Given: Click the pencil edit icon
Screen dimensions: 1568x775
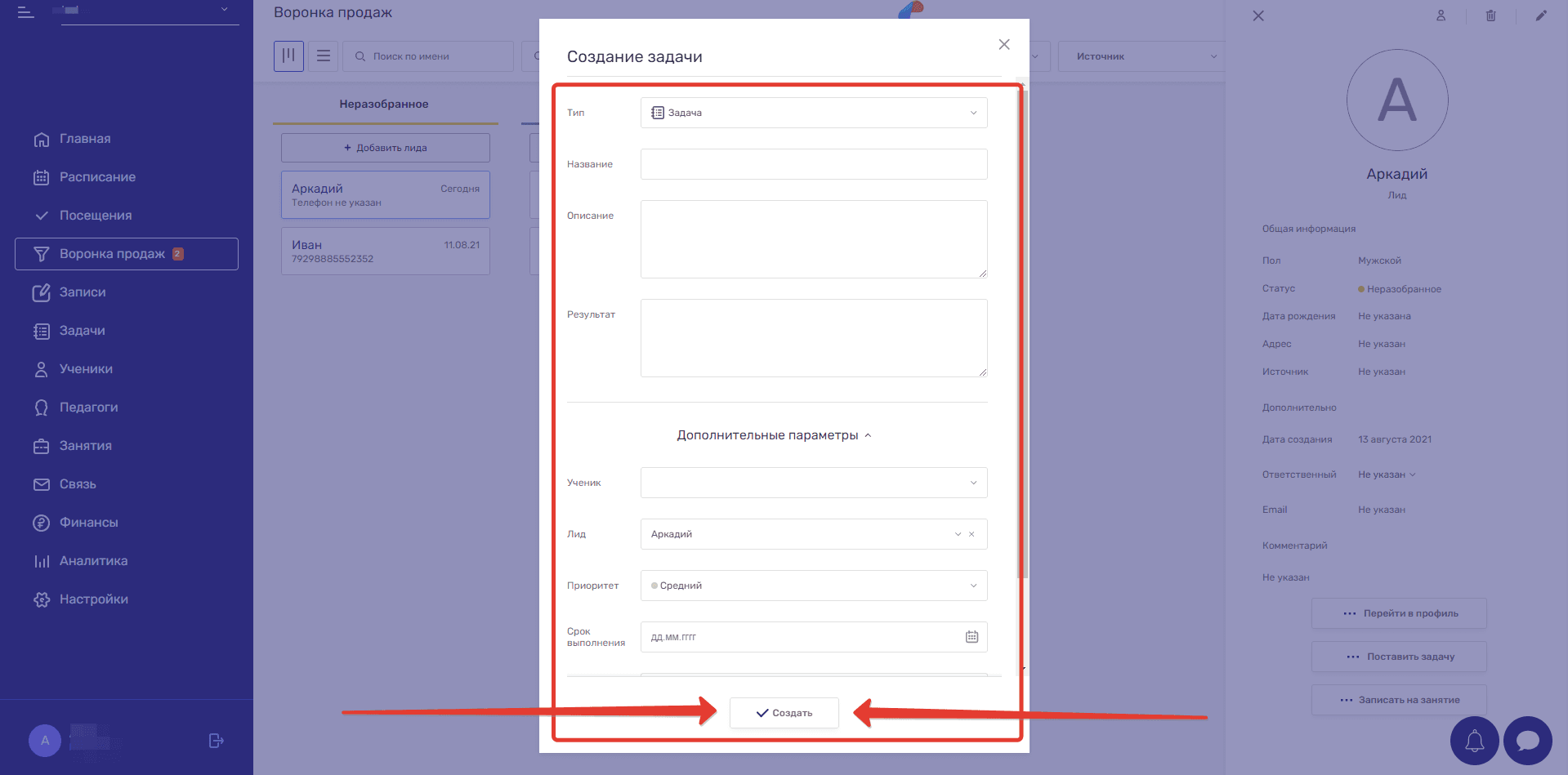Looking at the screenshot, I should (1540, 16).
